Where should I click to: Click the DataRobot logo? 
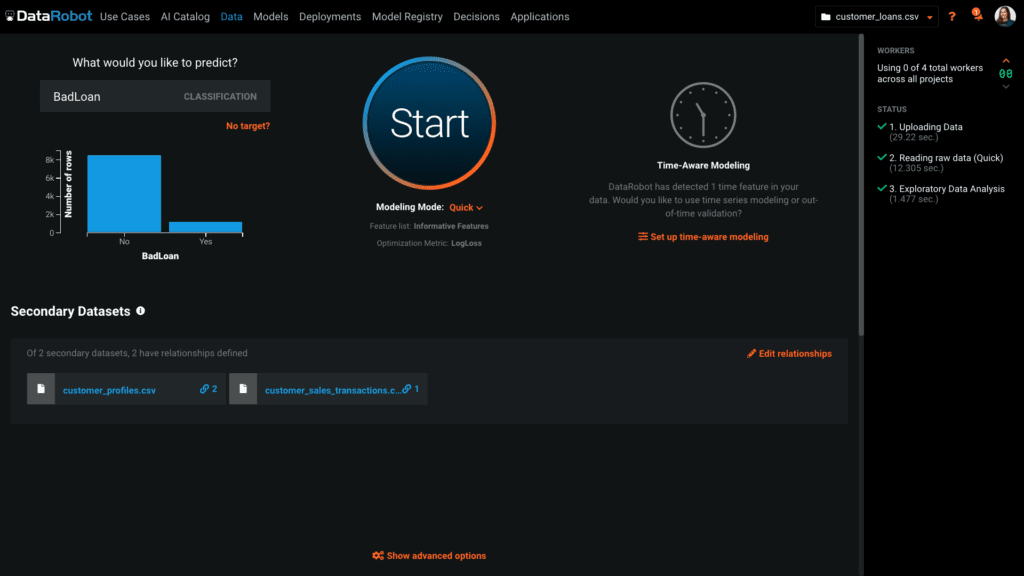coord(49,16)
